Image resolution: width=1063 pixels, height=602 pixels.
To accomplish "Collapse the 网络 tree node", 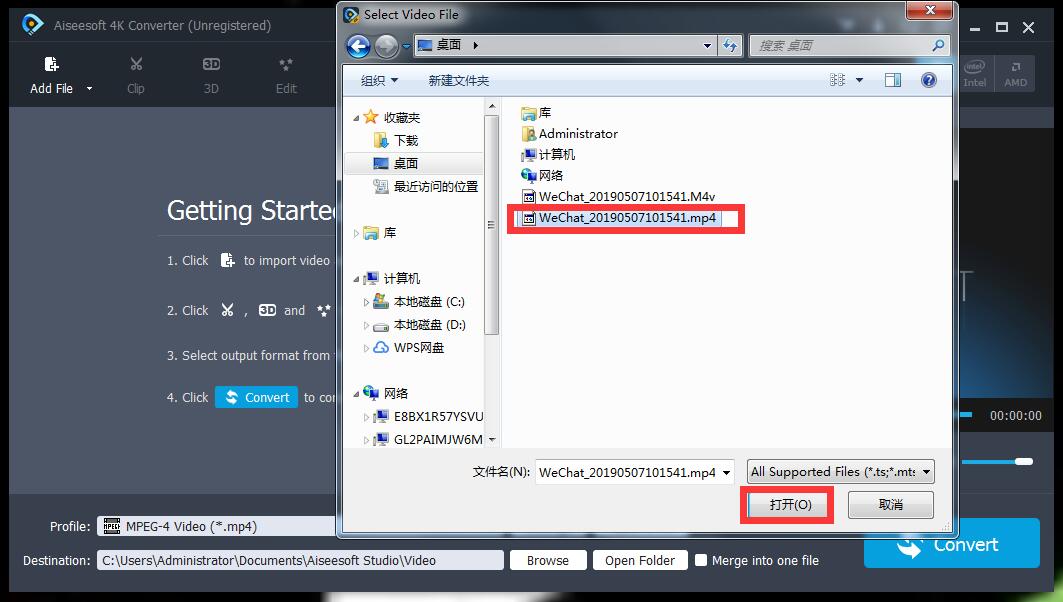I will tap(357, 394).
